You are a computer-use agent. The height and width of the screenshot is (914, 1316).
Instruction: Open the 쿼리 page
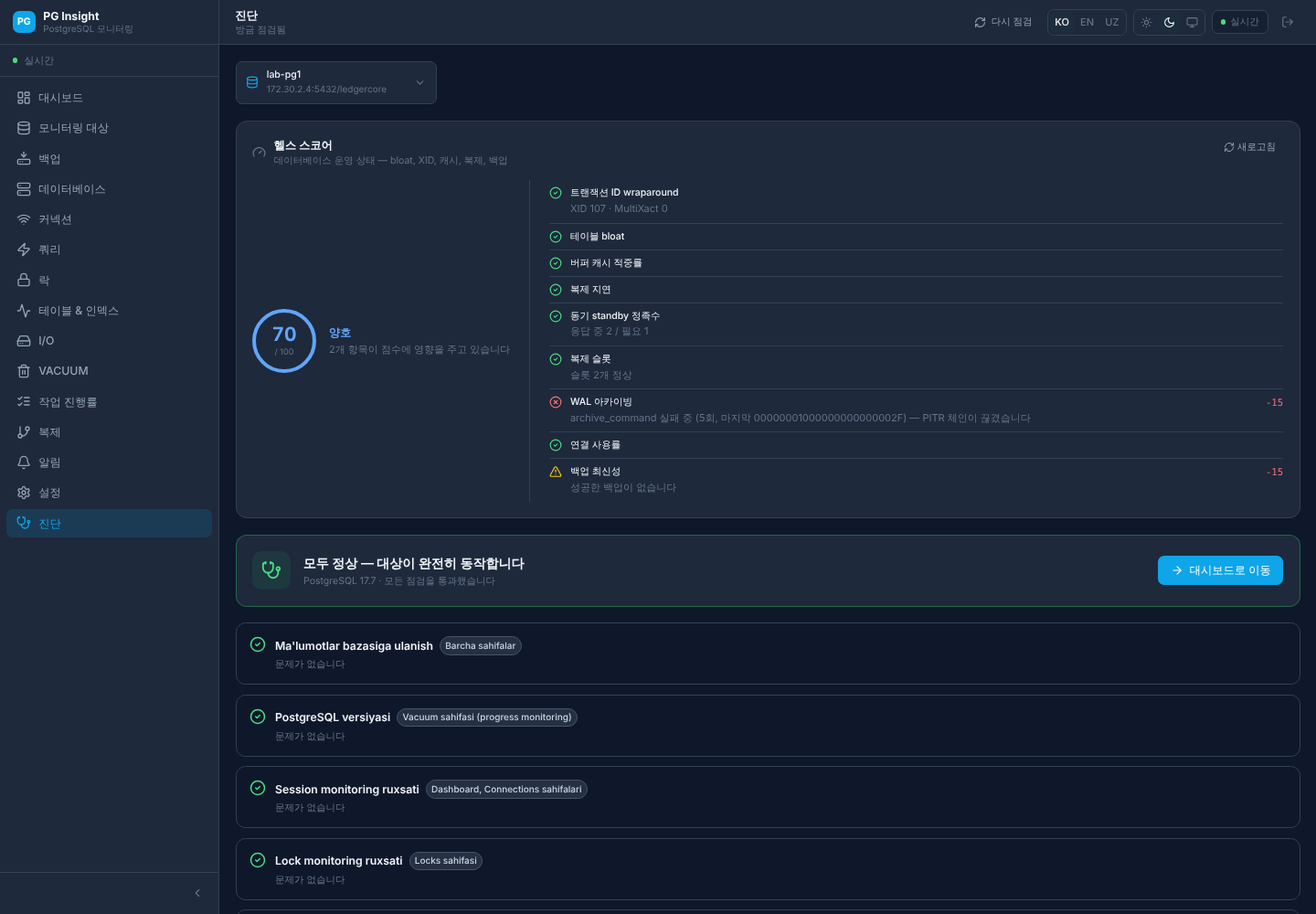pos(109,250)
